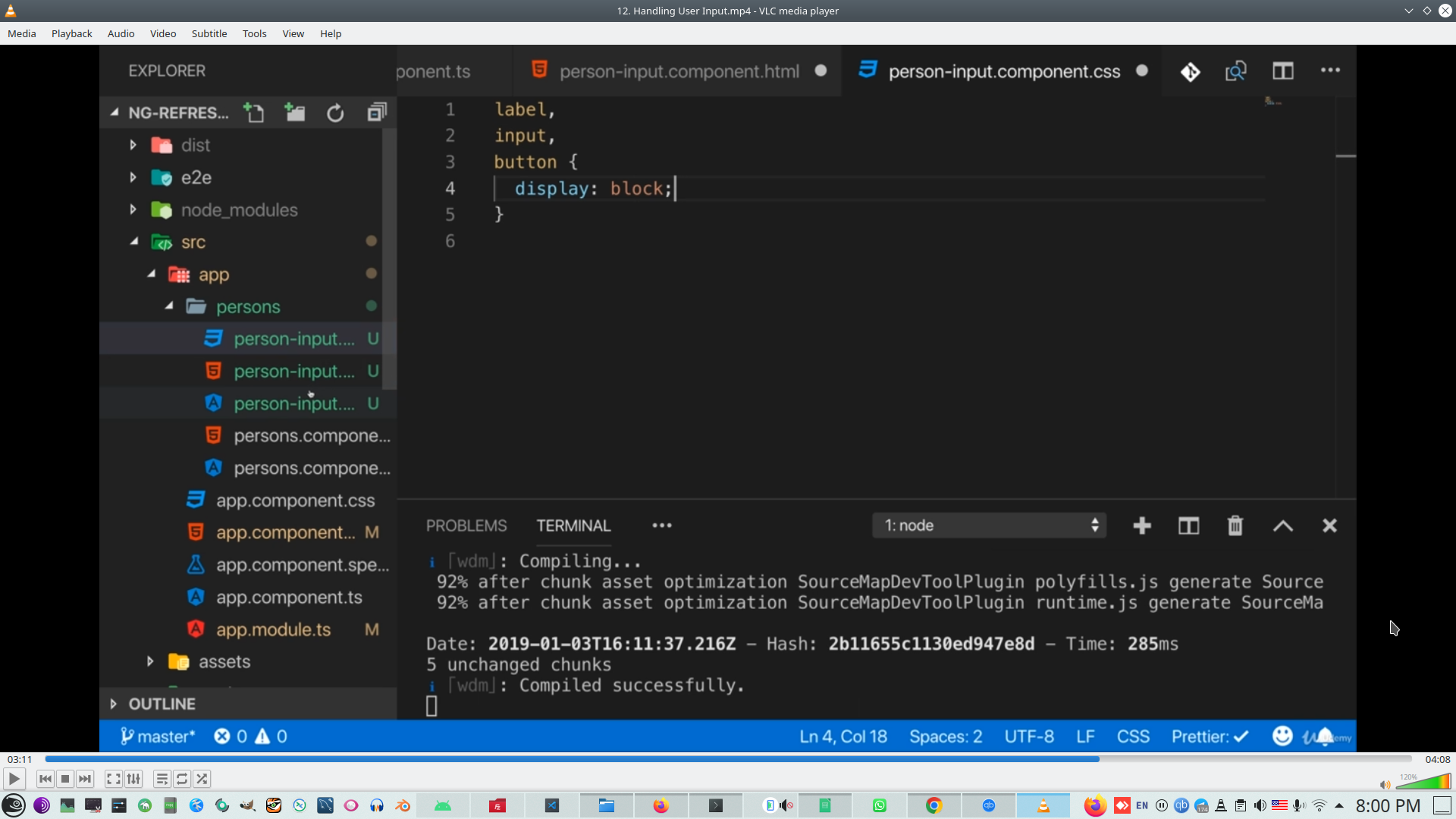Go to previous media track

[x=45, y=779]
